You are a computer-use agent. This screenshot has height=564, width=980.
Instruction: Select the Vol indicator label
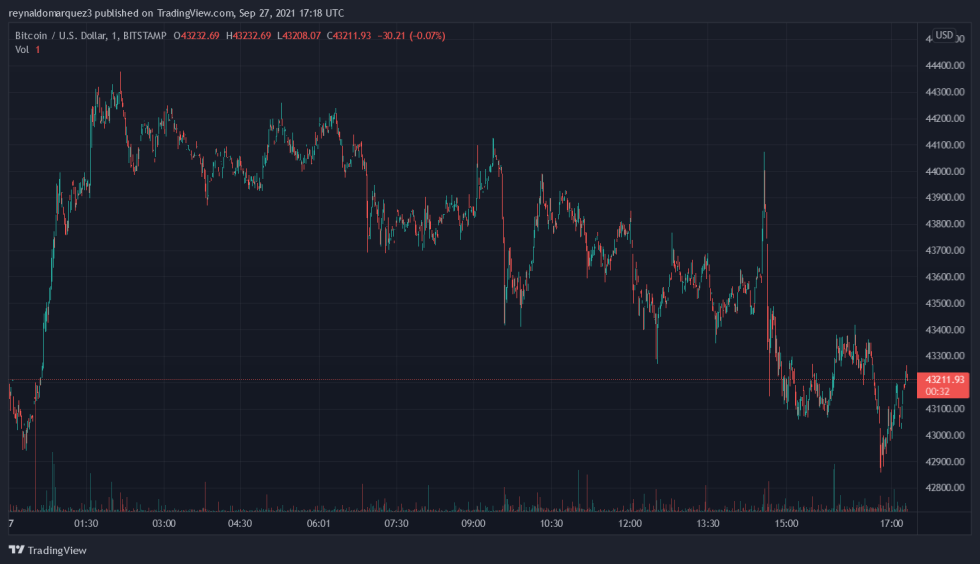(x=22, y=50)
